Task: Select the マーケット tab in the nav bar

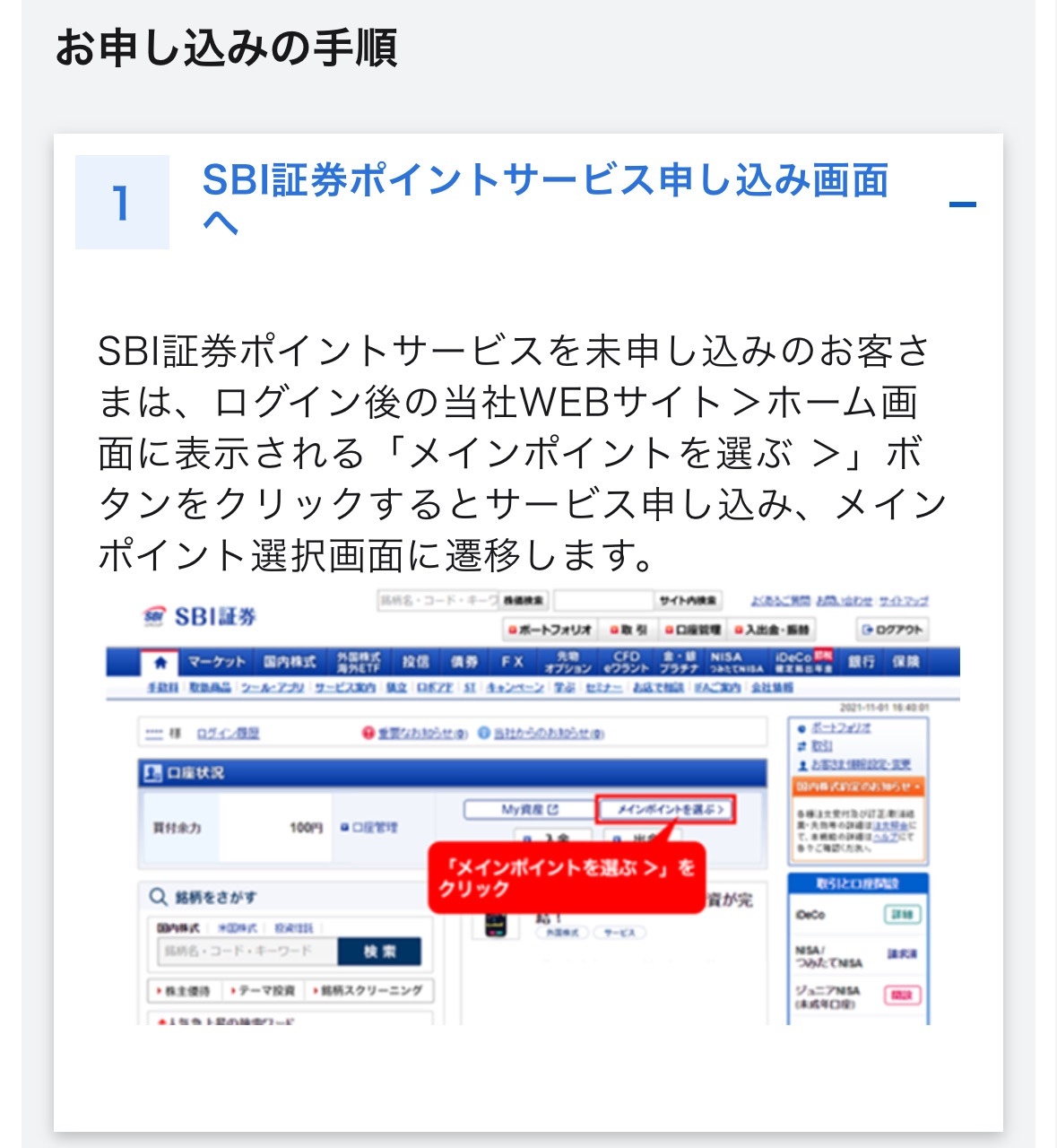Action: (x=217, y=662)
